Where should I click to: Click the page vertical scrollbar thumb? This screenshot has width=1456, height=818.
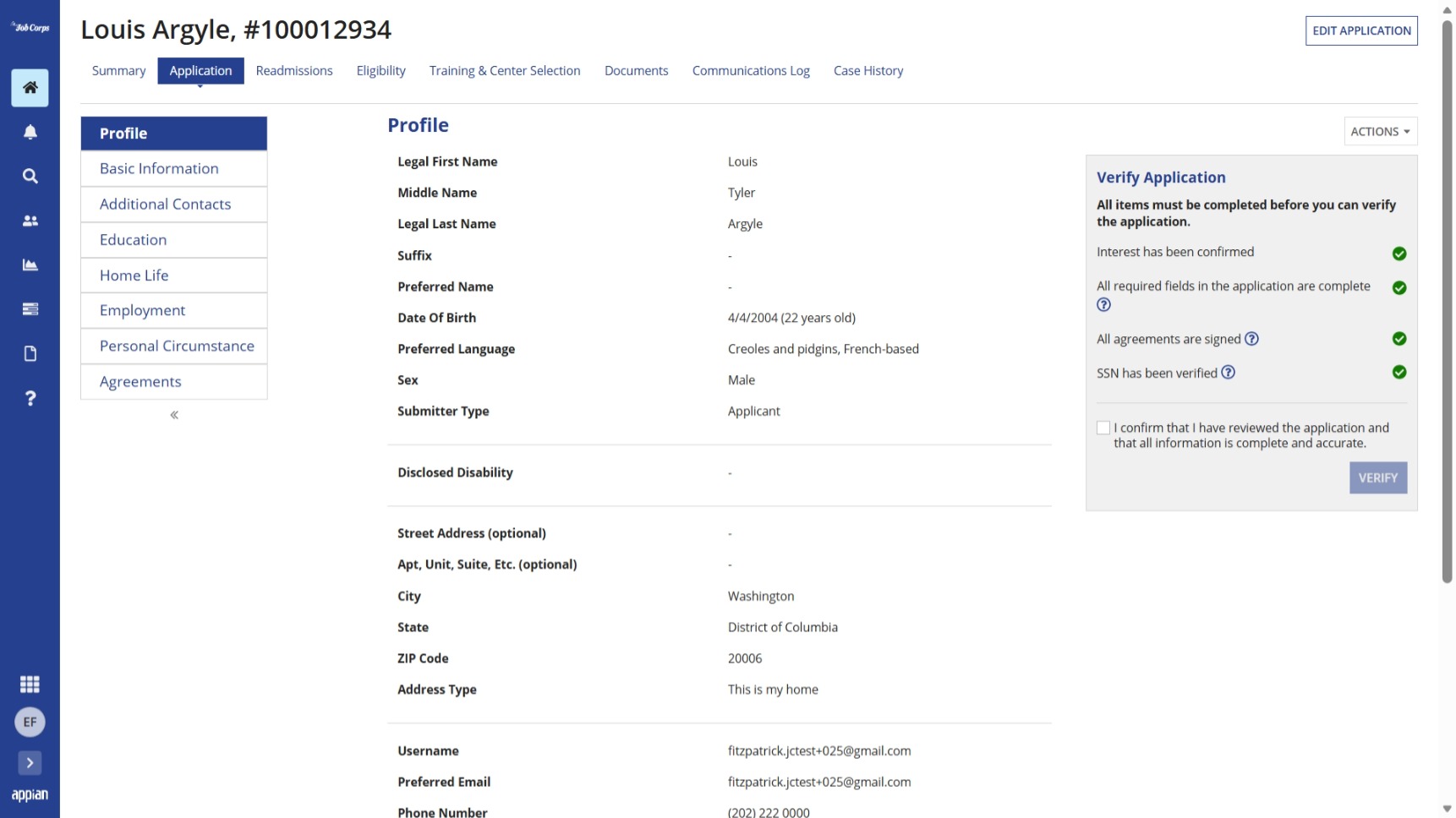tap(1447, 300)
